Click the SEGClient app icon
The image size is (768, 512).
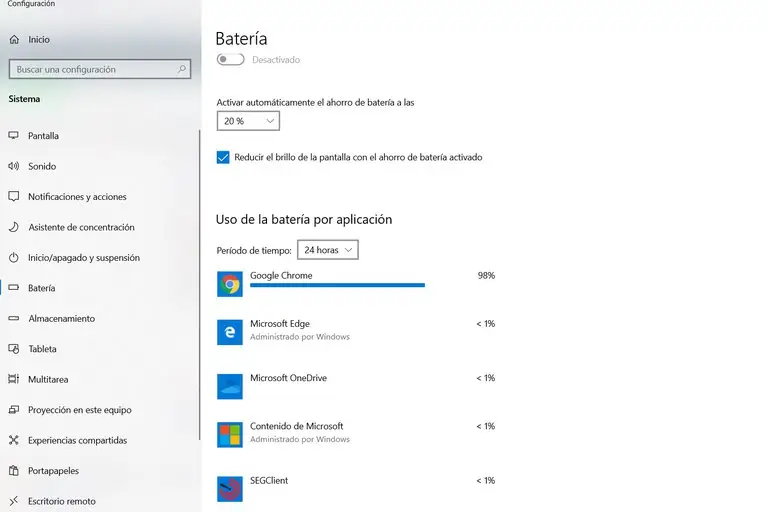pos(230,489)
